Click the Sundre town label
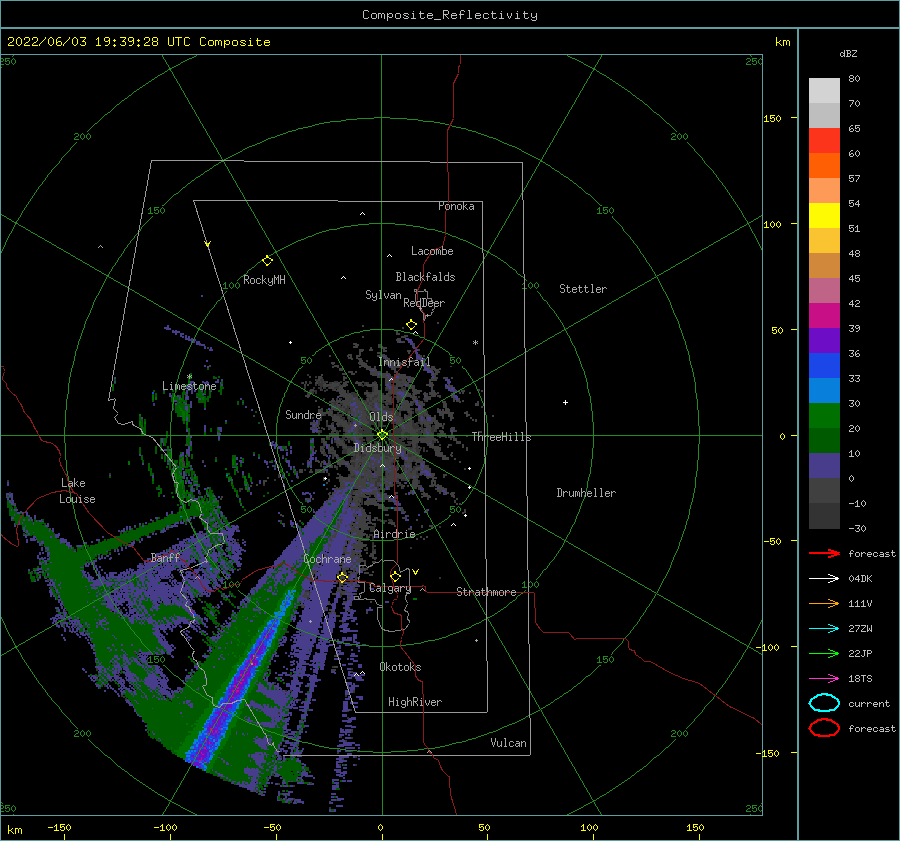900x841 pixels. (x=303, y=414)
